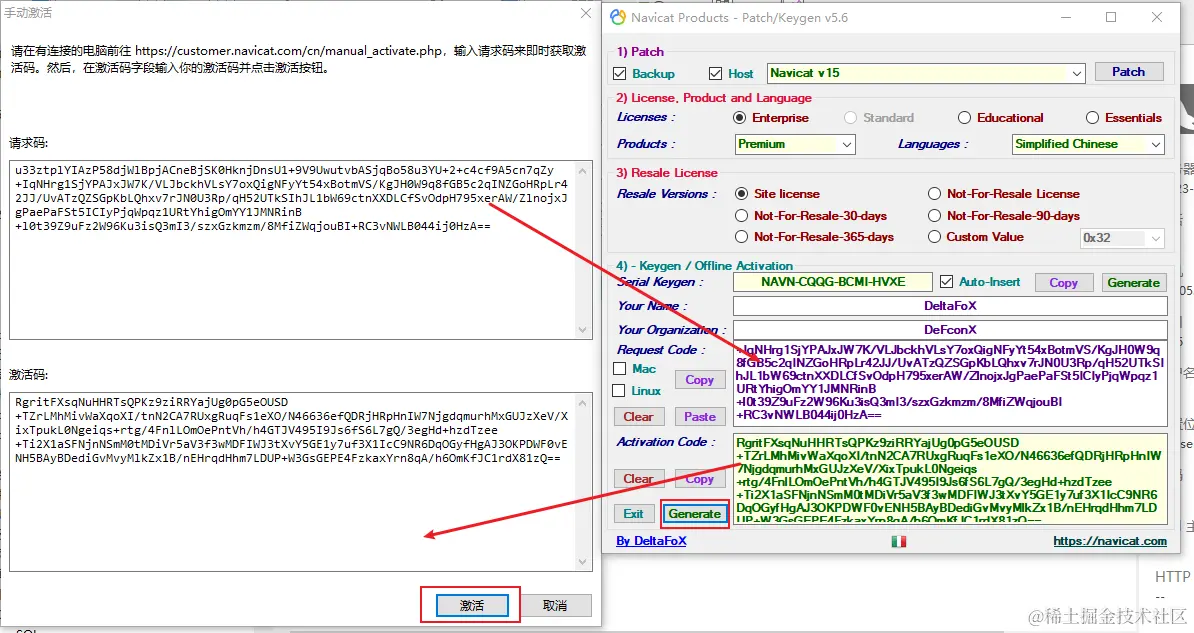Generate the activation code with bottom Generate
1194x633 pixels.
694,514
